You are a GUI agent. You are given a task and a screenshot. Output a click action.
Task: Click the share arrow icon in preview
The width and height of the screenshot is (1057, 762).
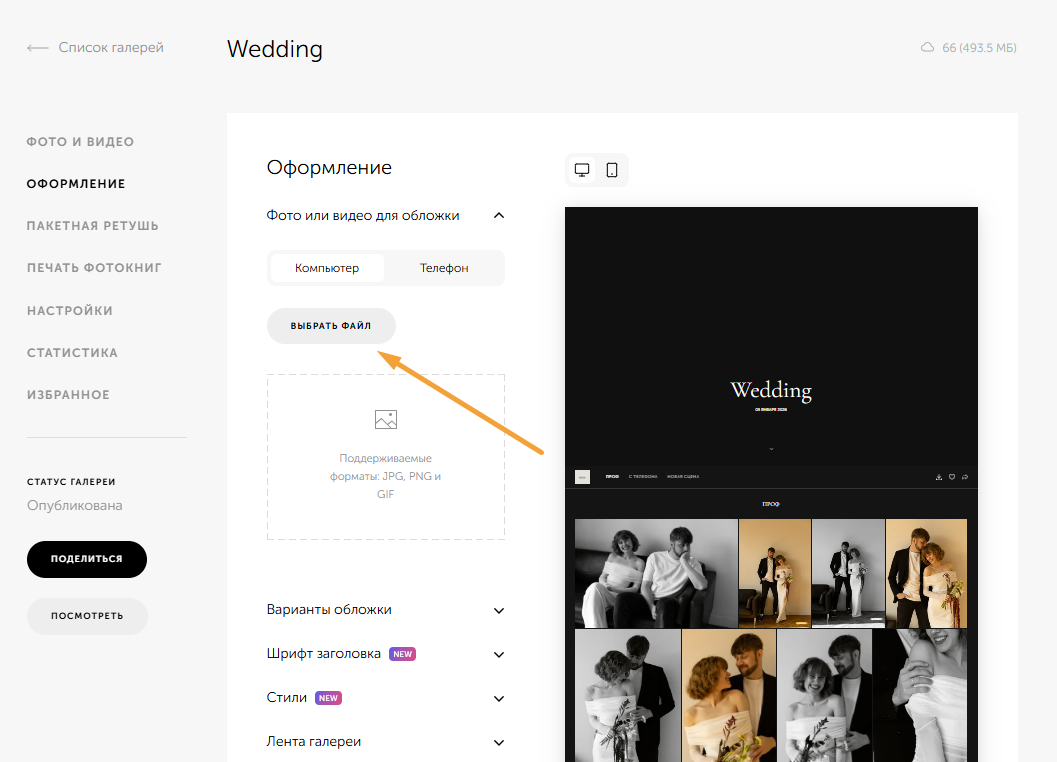965,477
